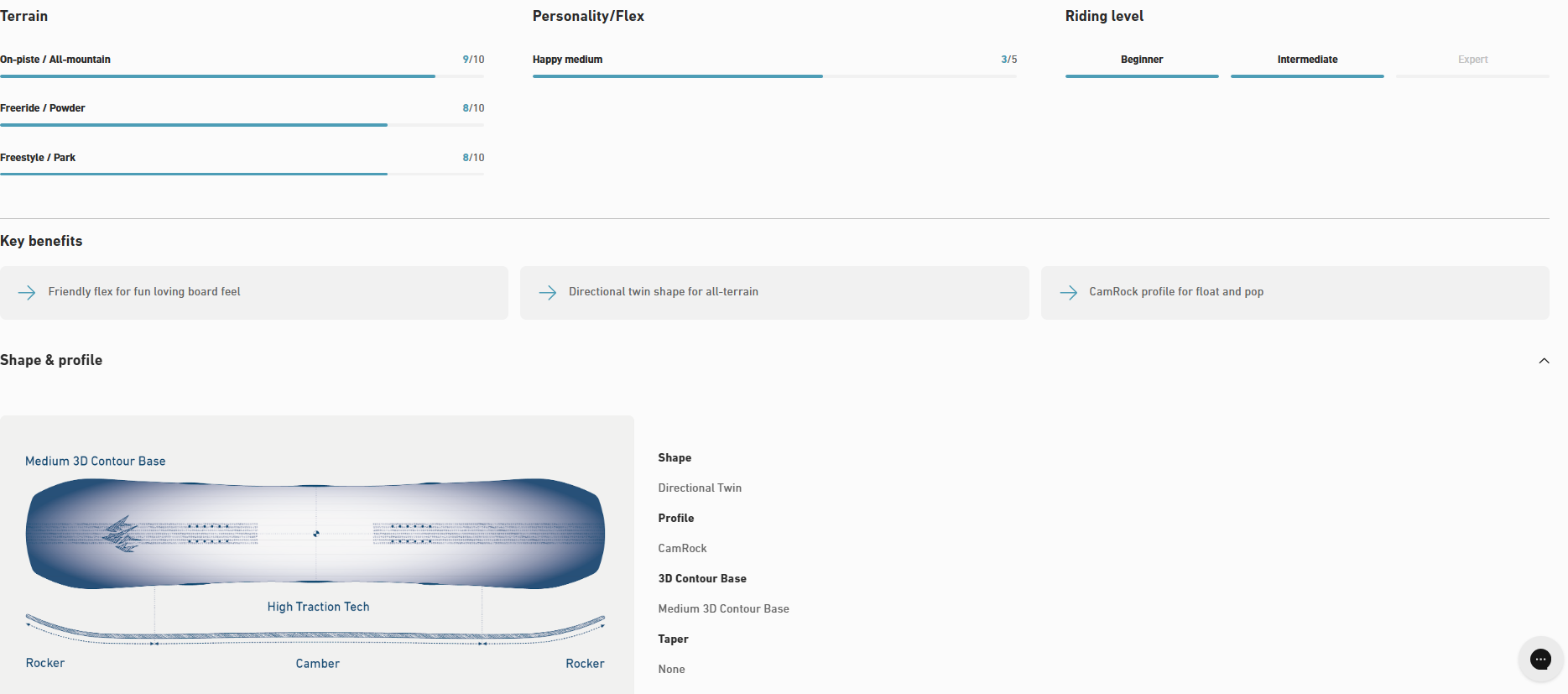Collapse the Shape & profile chevron
1568x694 pixels.
pos(1544,361)
